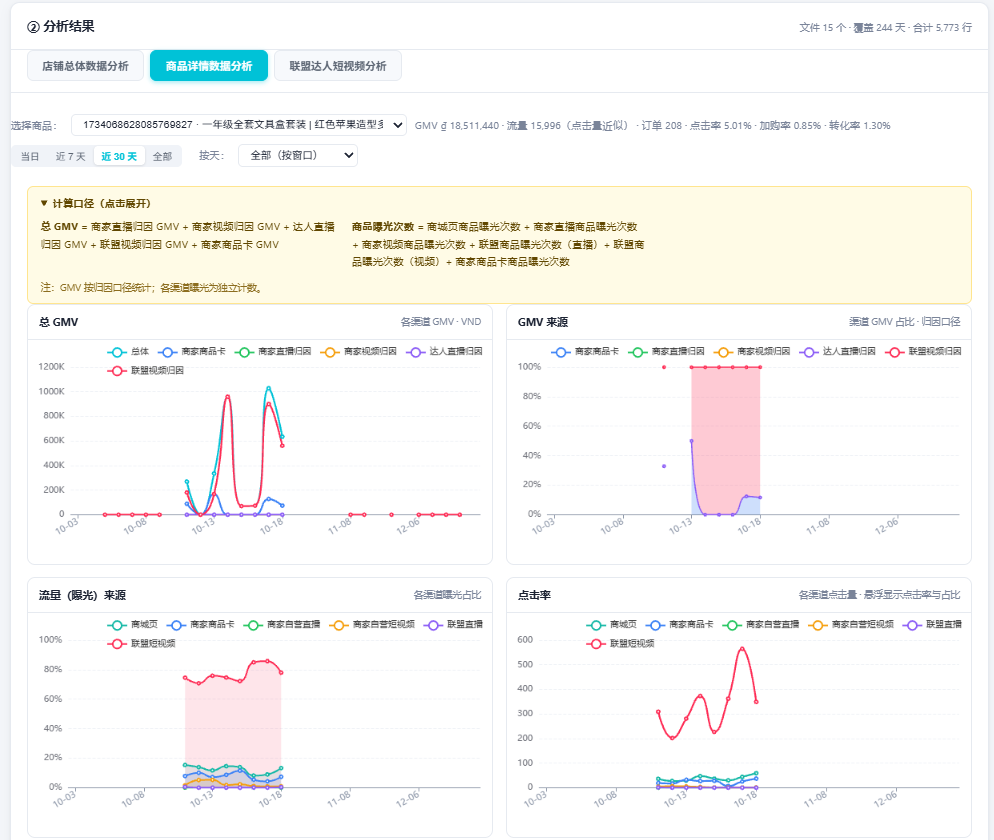Select the 商品详情数据分析 tab
This screenshot has width=994, height=840.
point(209,66)
